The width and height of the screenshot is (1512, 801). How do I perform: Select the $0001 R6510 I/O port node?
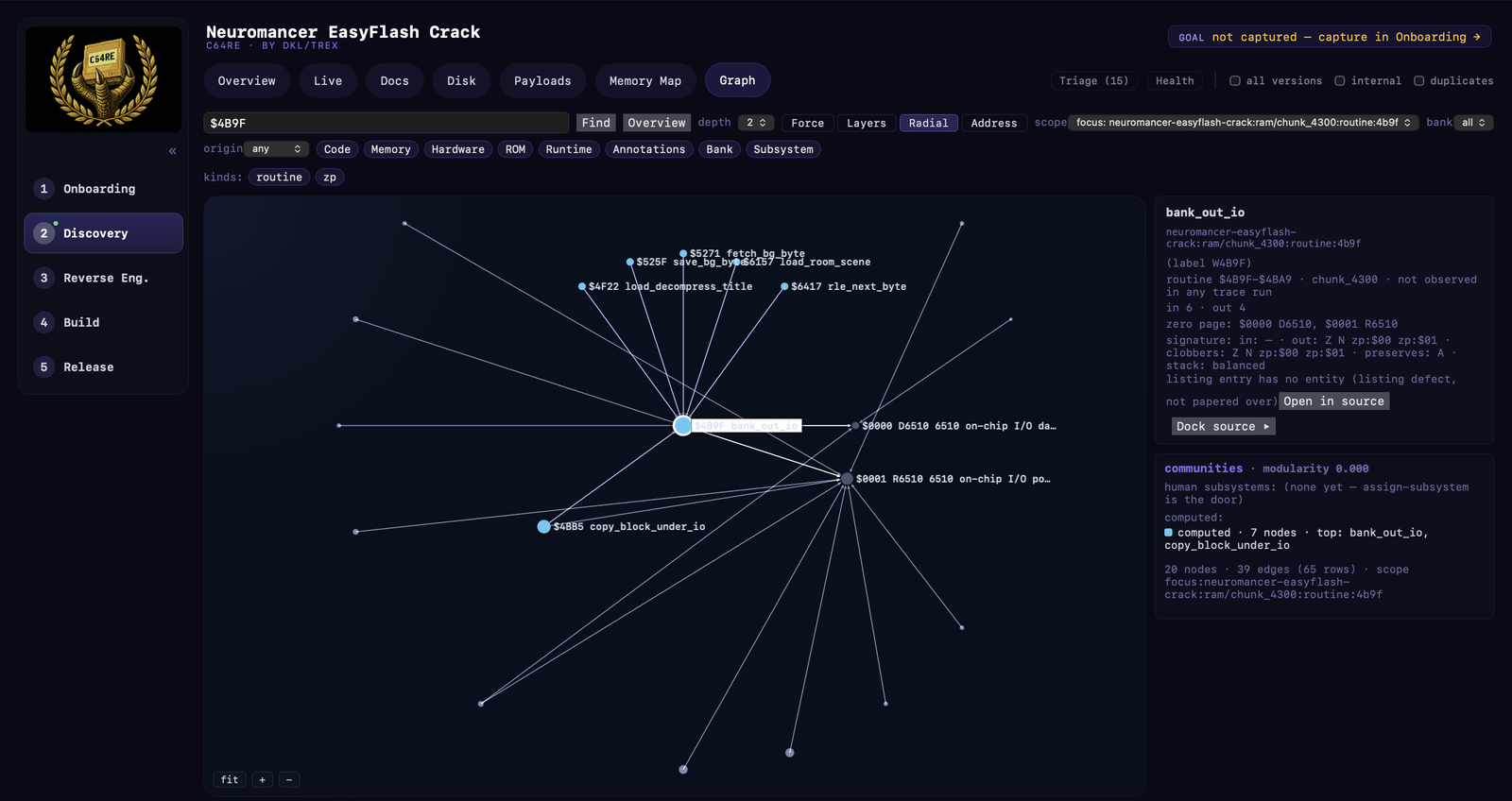pos(847,479)
